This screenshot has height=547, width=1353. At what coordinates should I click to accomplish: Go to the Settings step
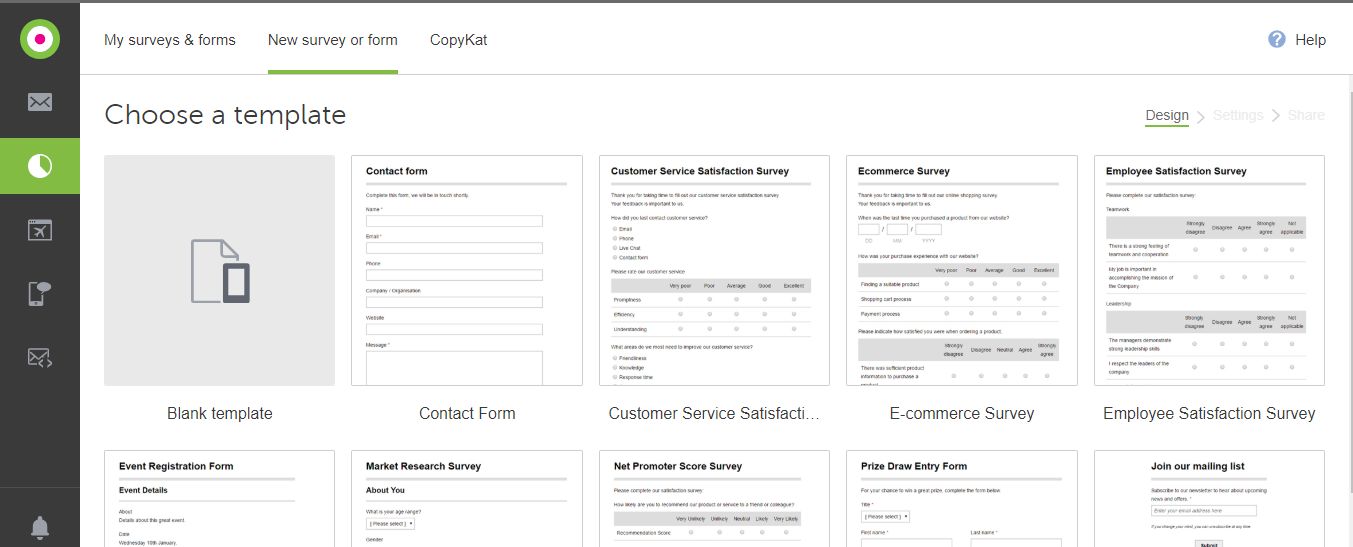tap(1238, 115)
